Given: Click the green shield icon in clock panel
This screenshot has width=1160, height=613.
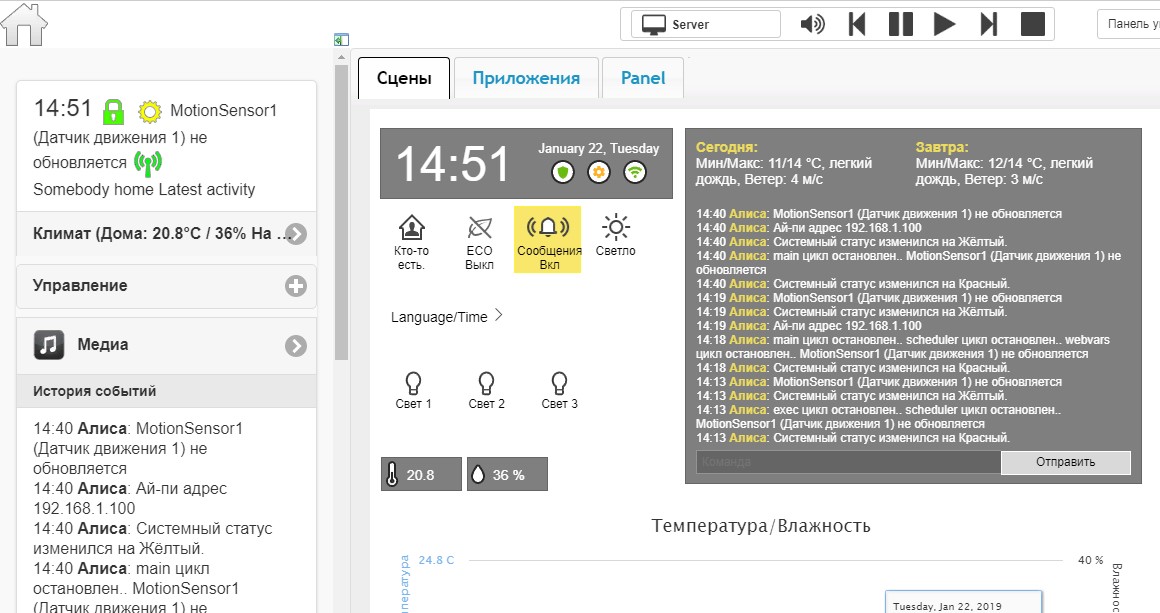Looking at the screenshot, I should (x=563, y=173).
